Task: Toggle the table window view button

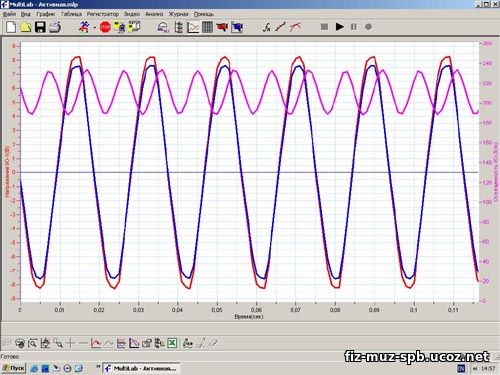Action: [x=207, y=27]
